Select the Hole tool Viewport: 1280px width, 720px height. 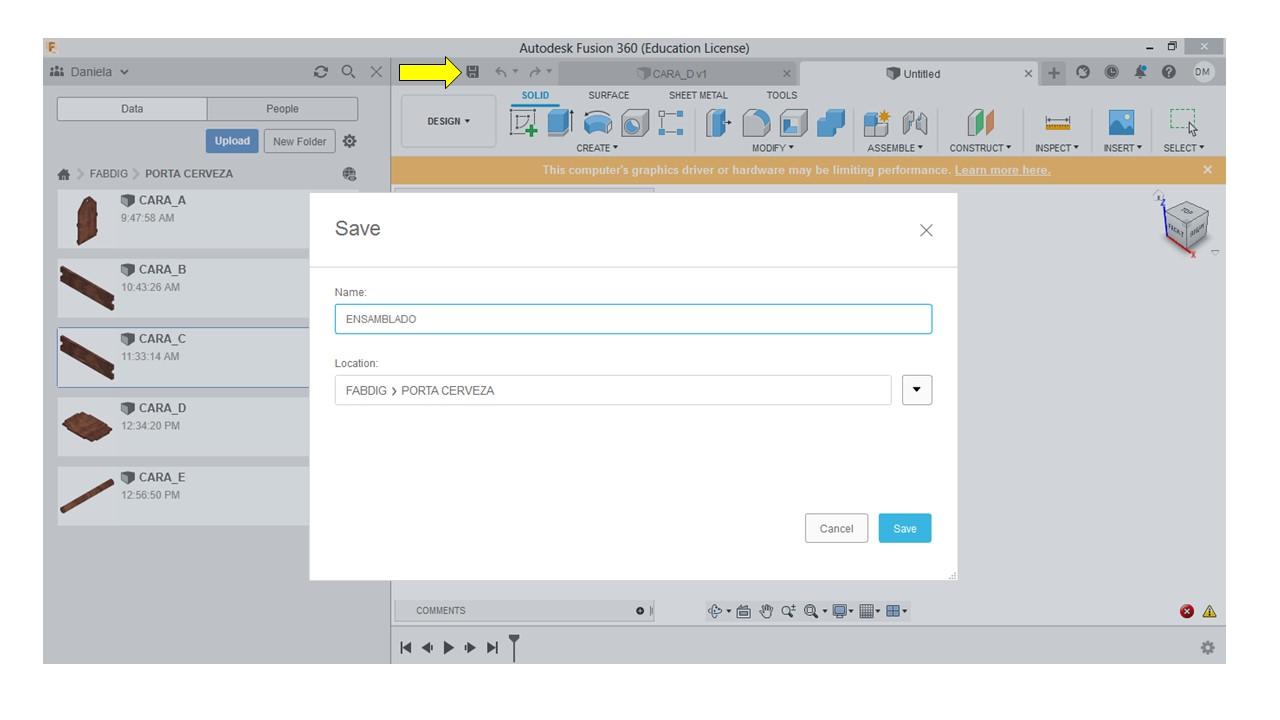[x=634, y=124]
